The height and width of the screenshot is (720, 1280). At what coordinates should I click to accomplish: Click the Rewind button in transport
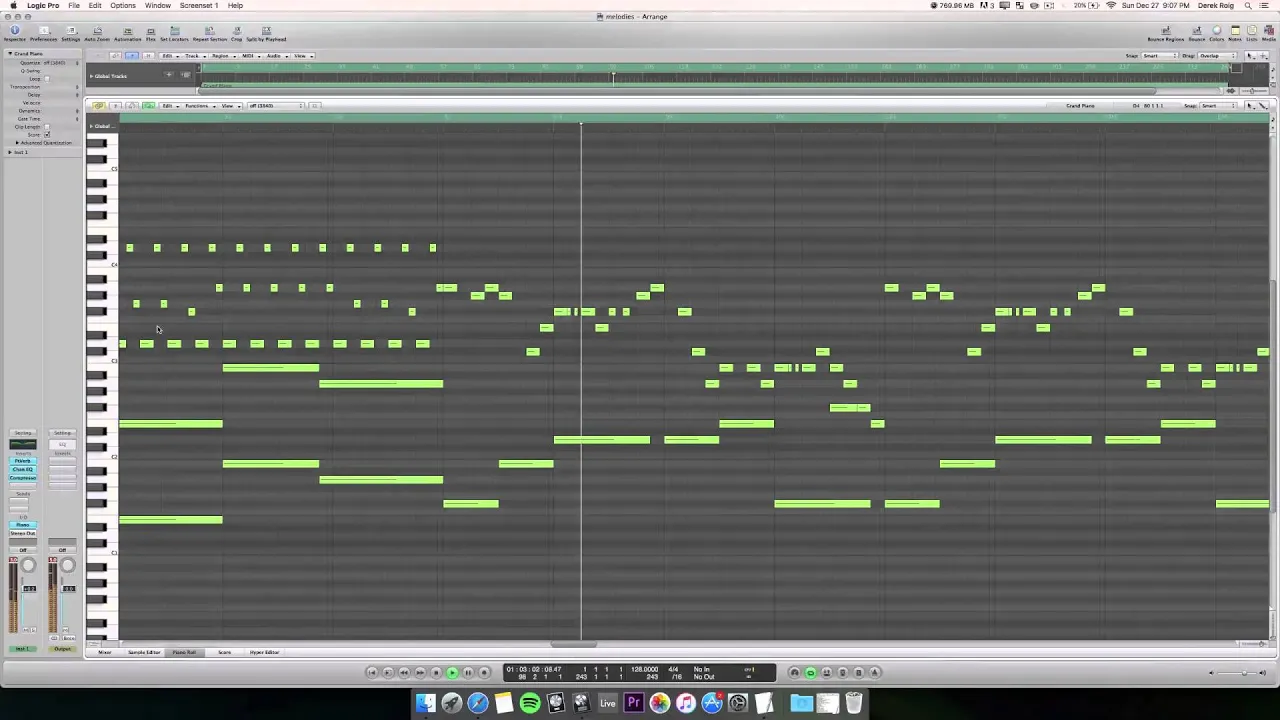click(404, 673)
